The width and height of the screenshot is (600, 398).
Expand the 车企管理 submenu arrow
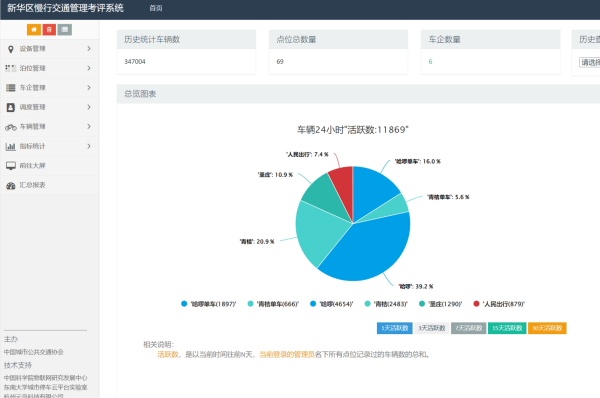(x=89, y=88)
